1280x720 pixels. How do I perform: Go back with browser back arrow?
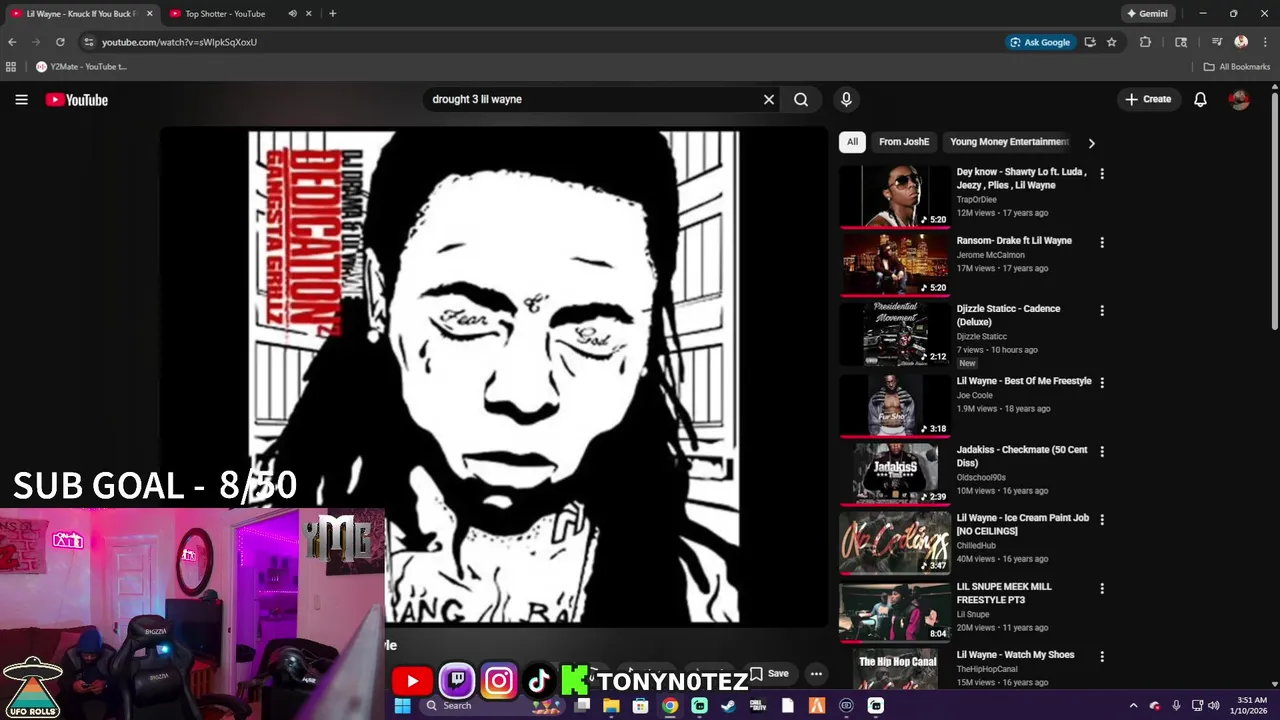click(12, 42)
